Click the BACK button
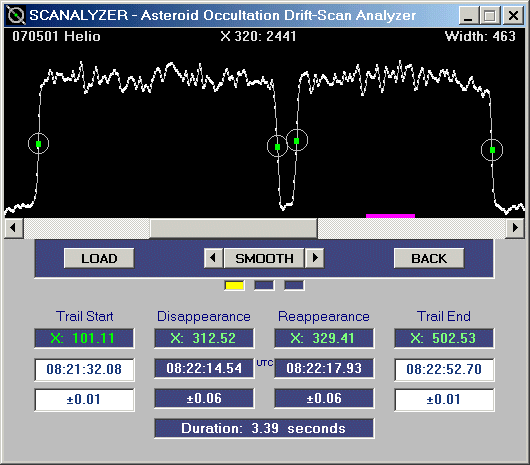Viewport: 530px width, 465px height. [x=429, y=259]
